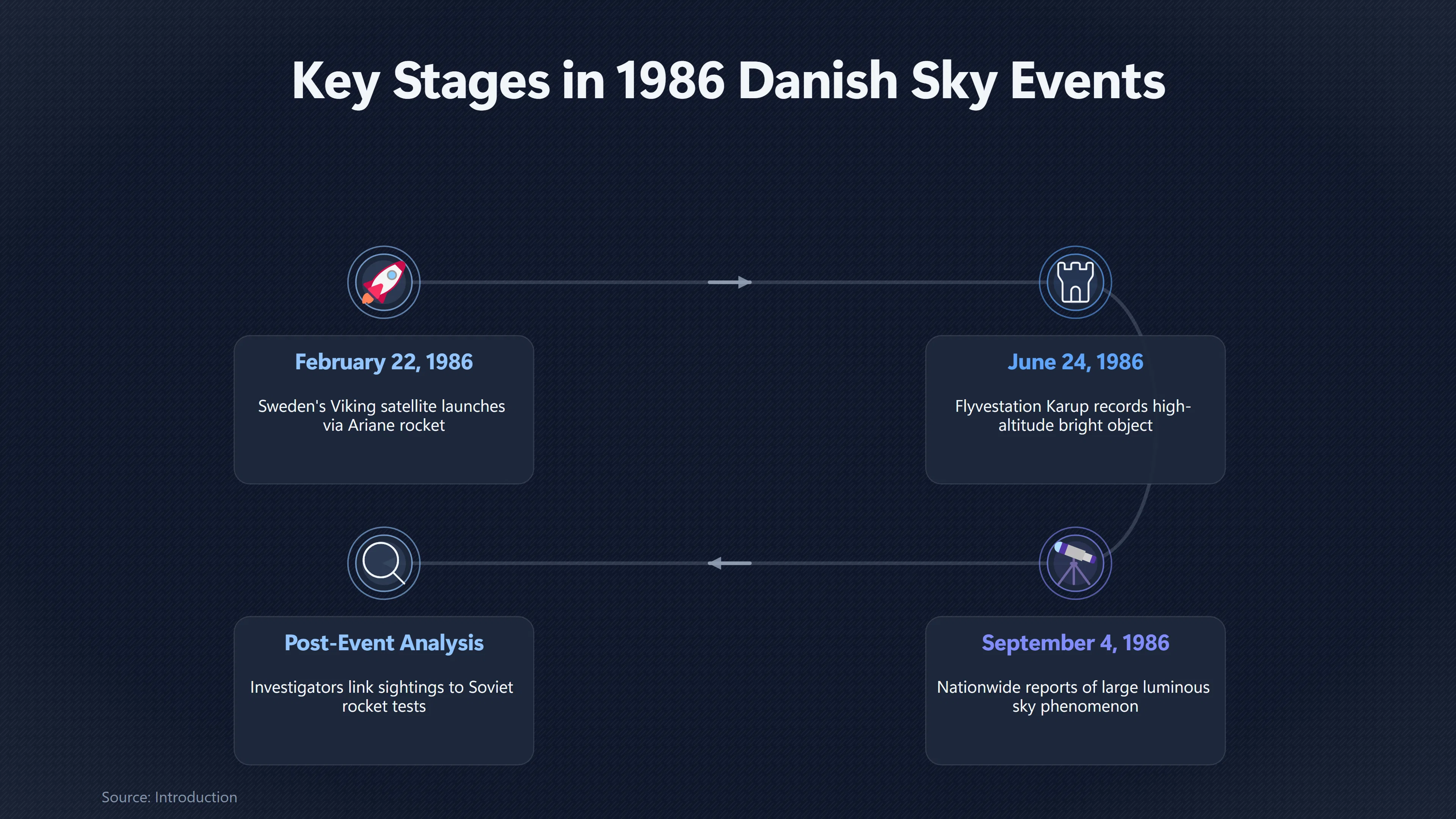
Task: Click the castle tower icon
Action: click(1075, 282)
